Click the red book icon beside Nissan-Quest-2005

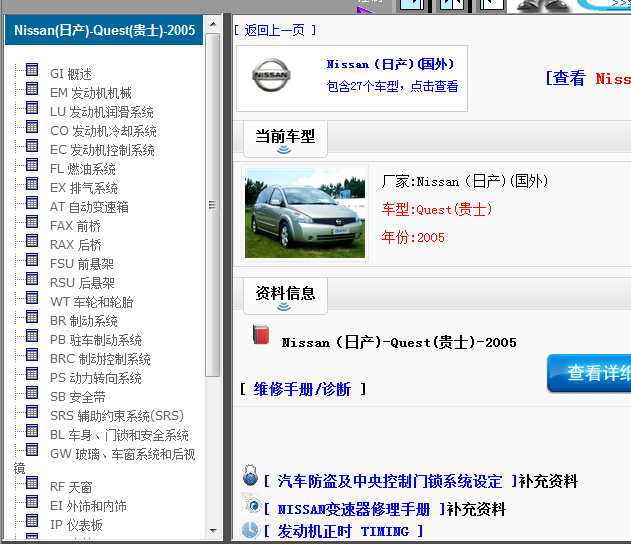(261, 335)
